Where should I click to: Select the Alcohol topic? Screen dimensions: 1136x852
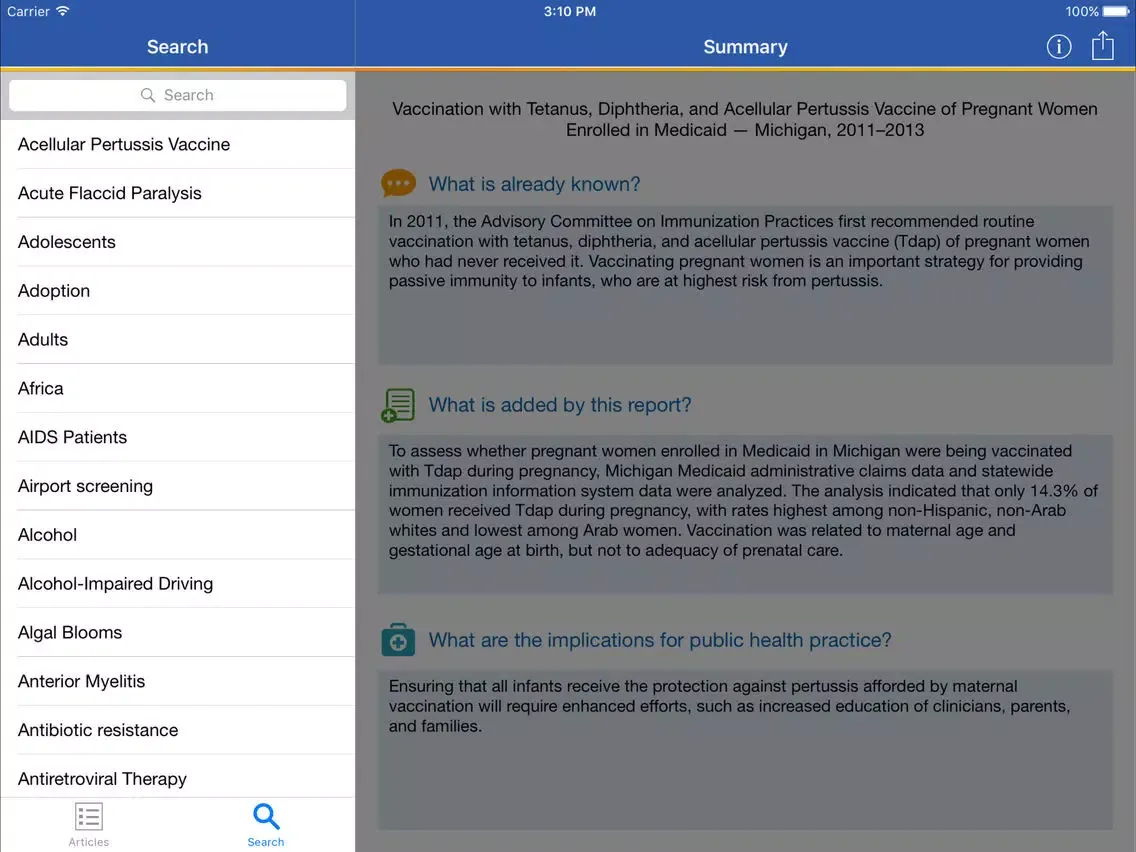178,535
